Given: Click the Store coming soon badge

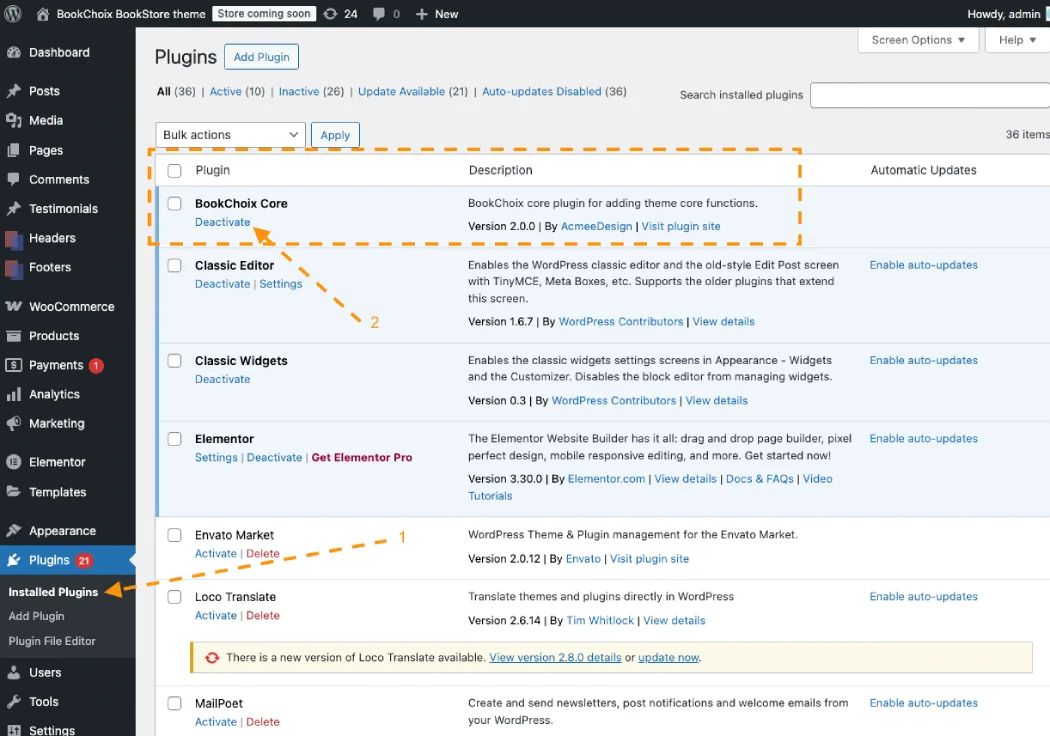Looking at the screenshot, I should click(264, 13).
